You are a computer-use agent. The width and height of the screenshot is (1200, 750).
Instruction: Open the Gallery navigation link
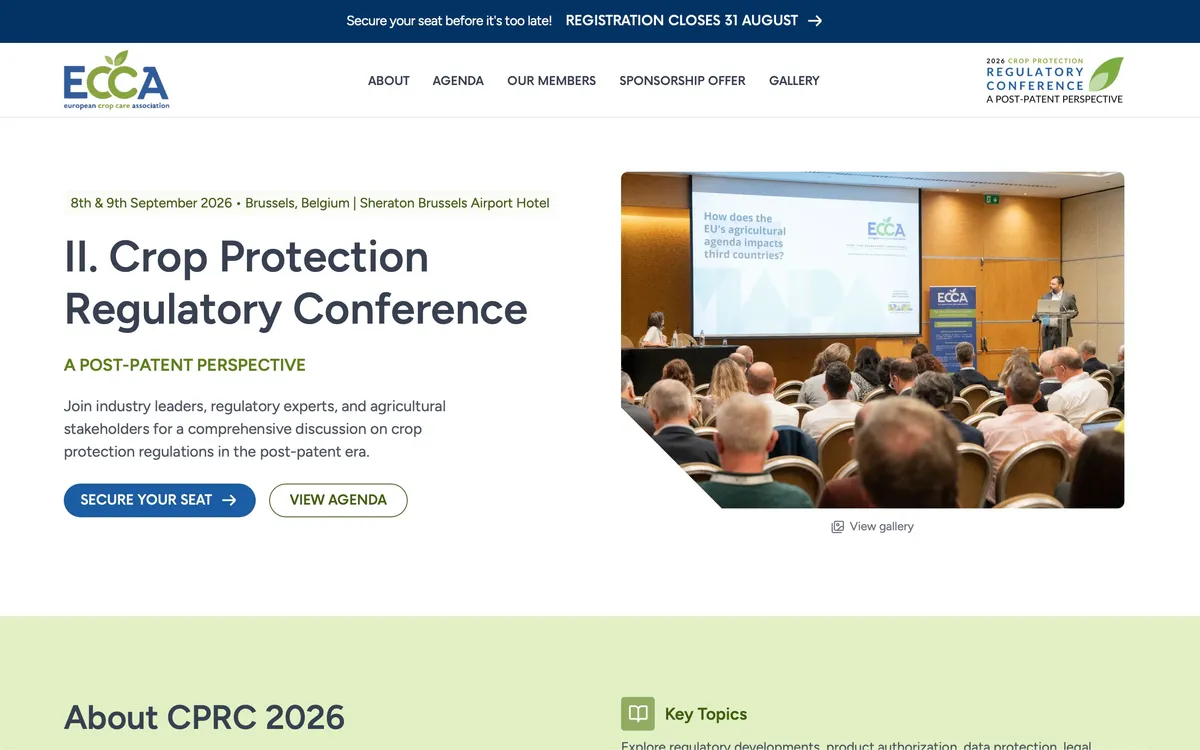tap(794, 81)
